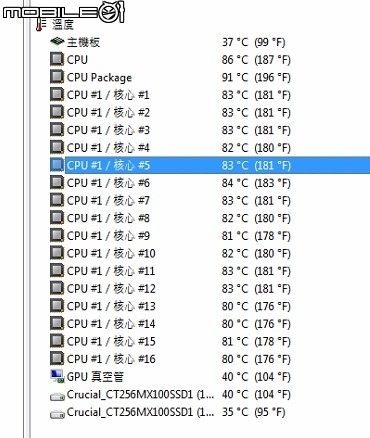The height and width of the screenshot is (438, 370).
Task: Click the chip icon for 核心 #12
Action: pyautogui.click(x=57, y=288)
